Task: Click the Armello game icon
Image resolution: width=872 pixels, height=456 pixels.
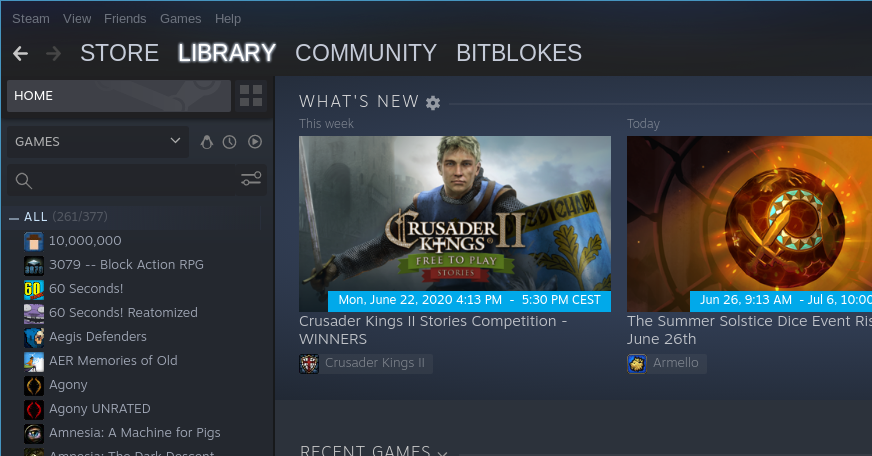Action: 637,364
